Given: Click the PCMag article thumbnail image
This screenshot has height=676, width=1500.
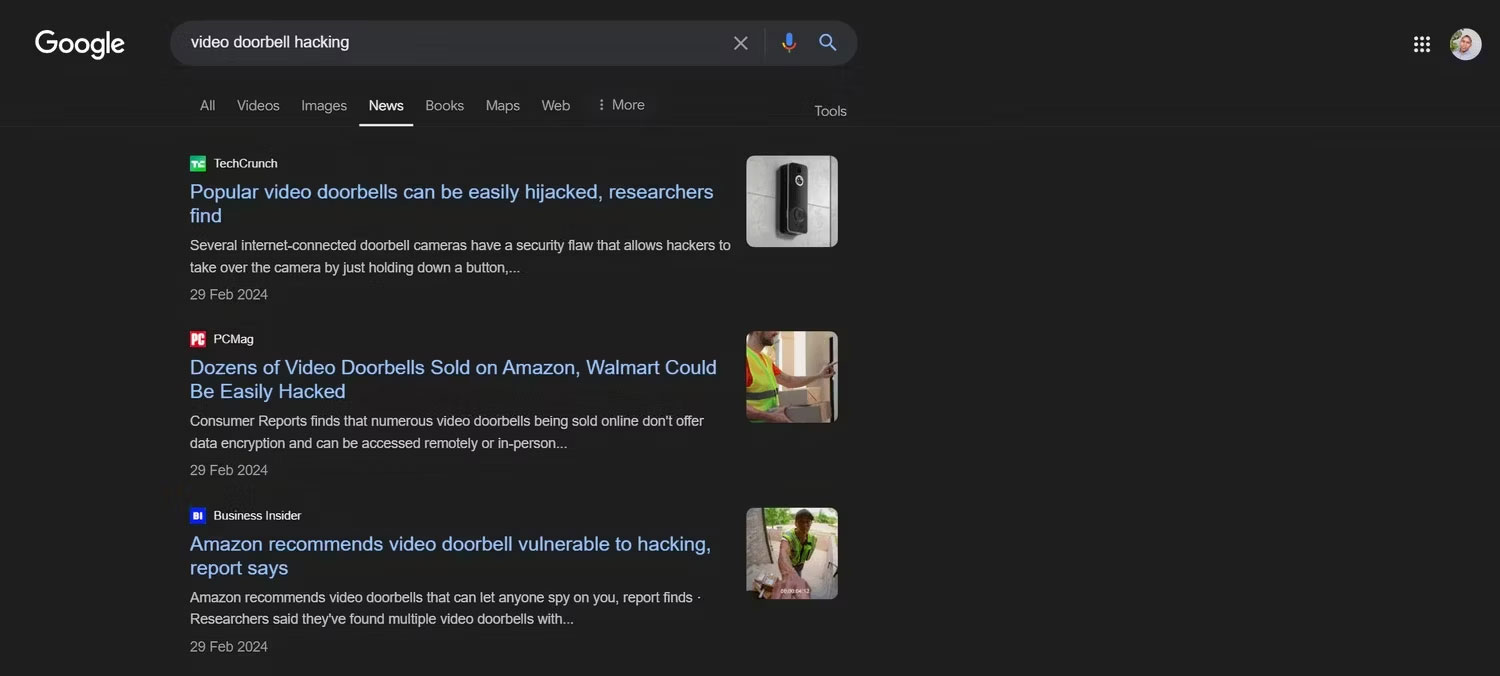Looking at the screenshot, I should pyautogui.click(x=792, y=377).
